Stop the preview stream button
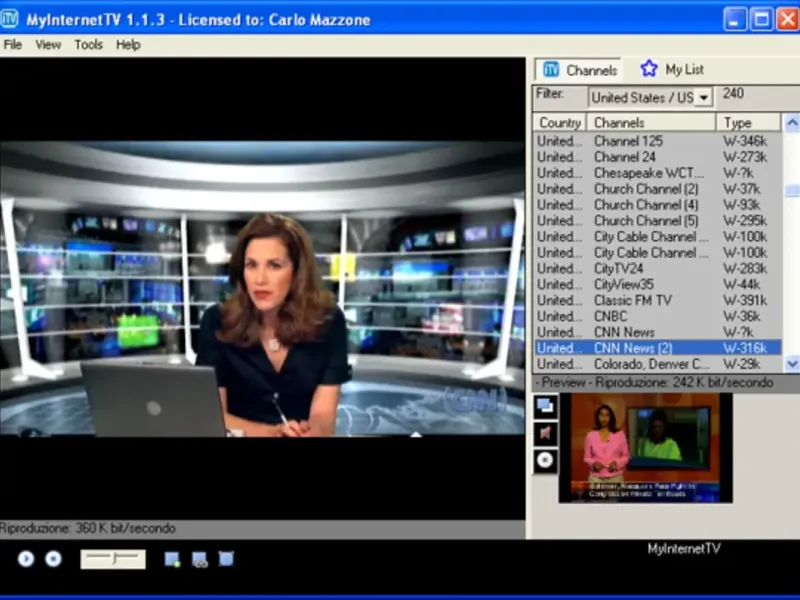Image resolution: width=800 pixels, height=600 pixels. 545,461
